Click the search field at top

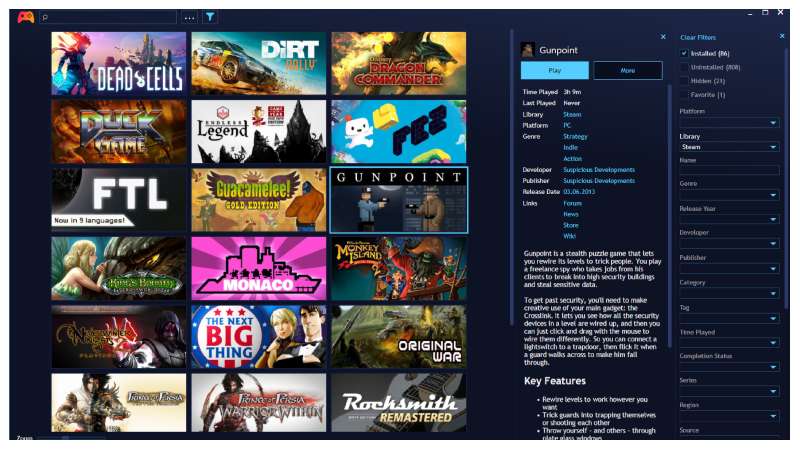[108, 17]
